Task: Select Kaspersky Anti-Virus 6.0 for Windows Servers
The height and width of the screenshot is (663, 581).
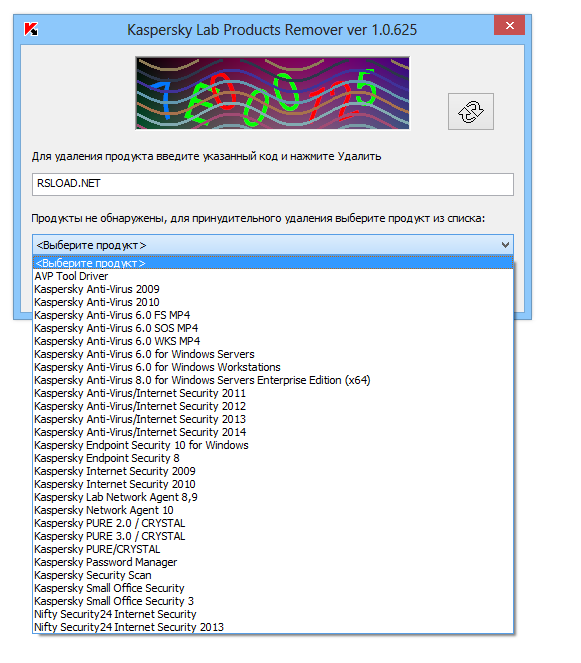Action: [273, 354]
